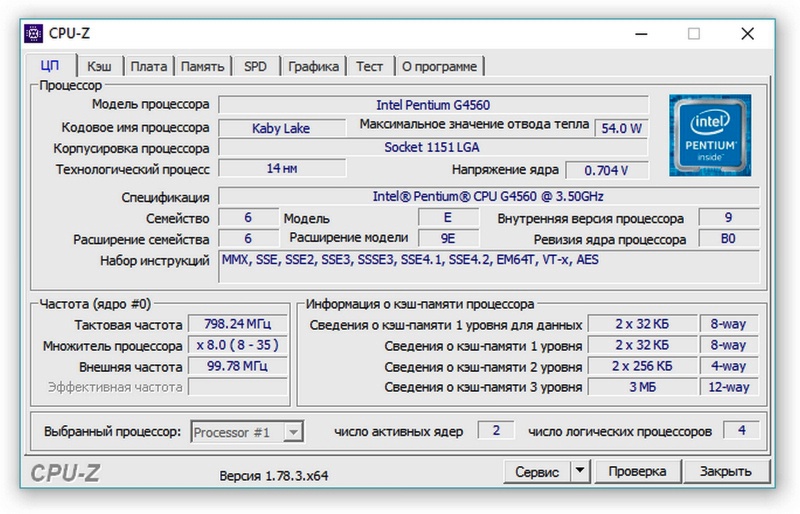The image size is (800, 514).
Task: Click the active cores count 2
Action: pos(496,430)
